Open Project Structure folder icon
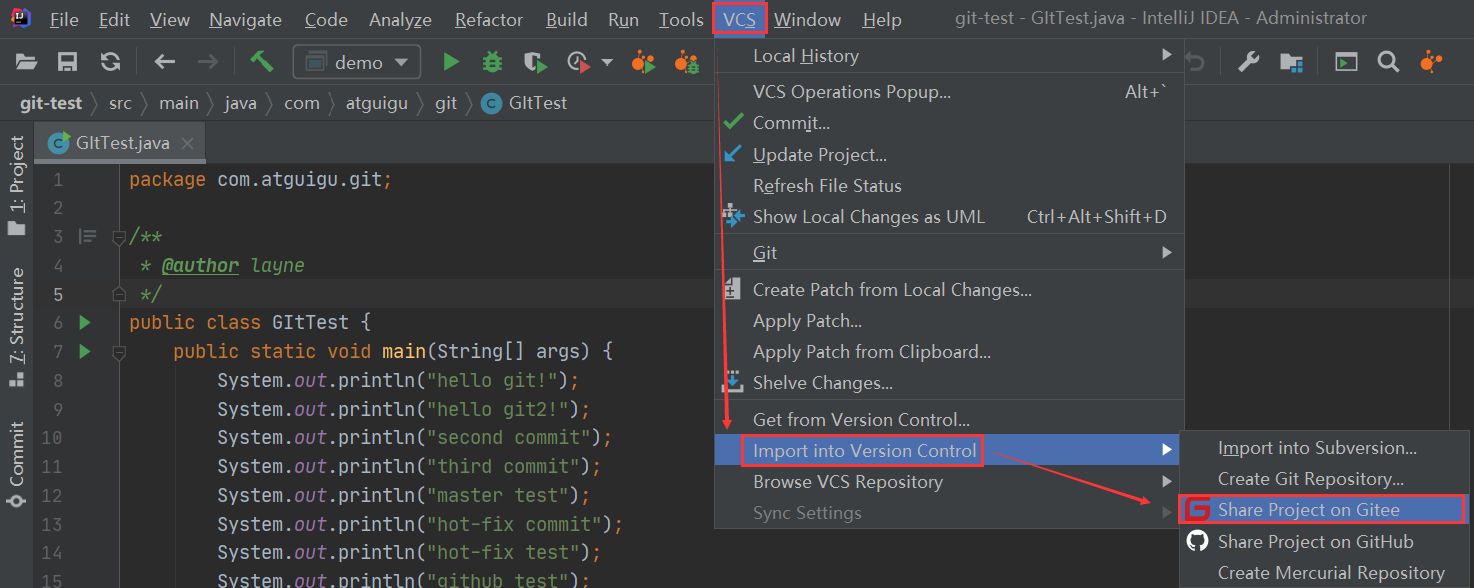Image resolution: width=1474 pixels, height=588 pixels. pyautogui.click(x=1291, y=62)
